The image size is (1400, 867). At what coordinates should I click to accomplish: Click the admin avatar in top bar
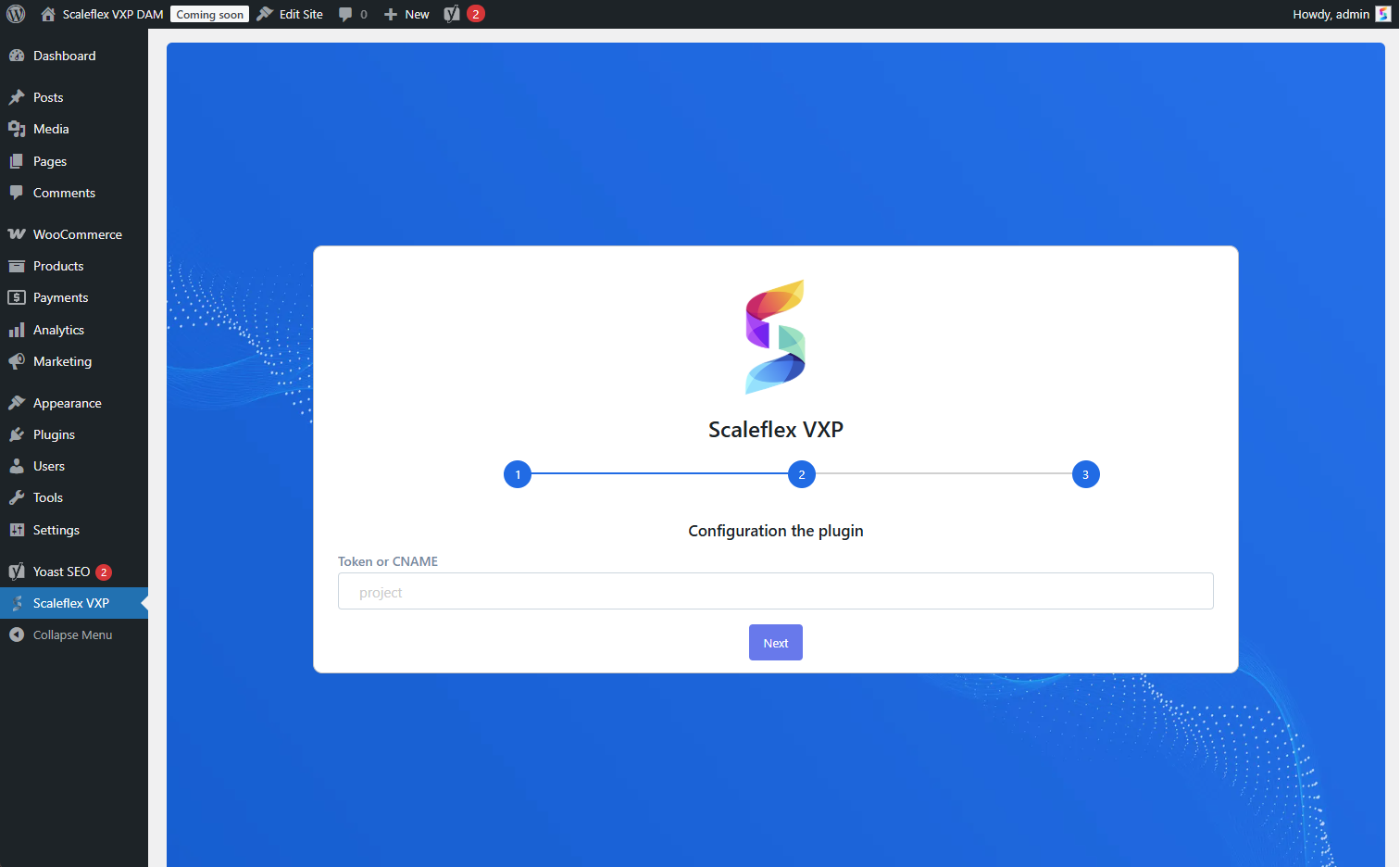pyautogui.click(x=1383, y=14)
